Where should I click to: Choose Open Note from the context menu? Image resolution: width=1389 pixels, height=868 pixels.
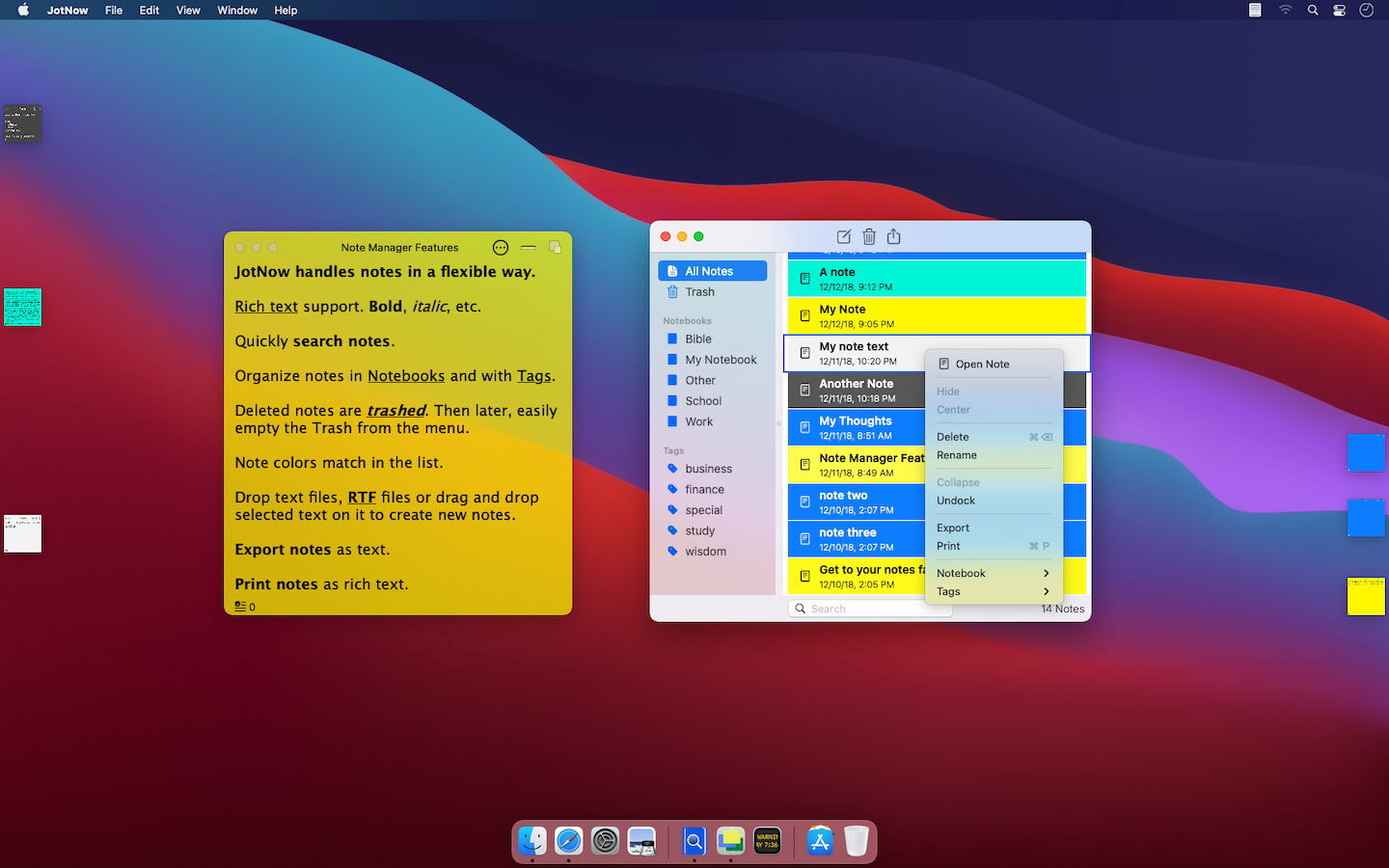click(x=982, y=365)
